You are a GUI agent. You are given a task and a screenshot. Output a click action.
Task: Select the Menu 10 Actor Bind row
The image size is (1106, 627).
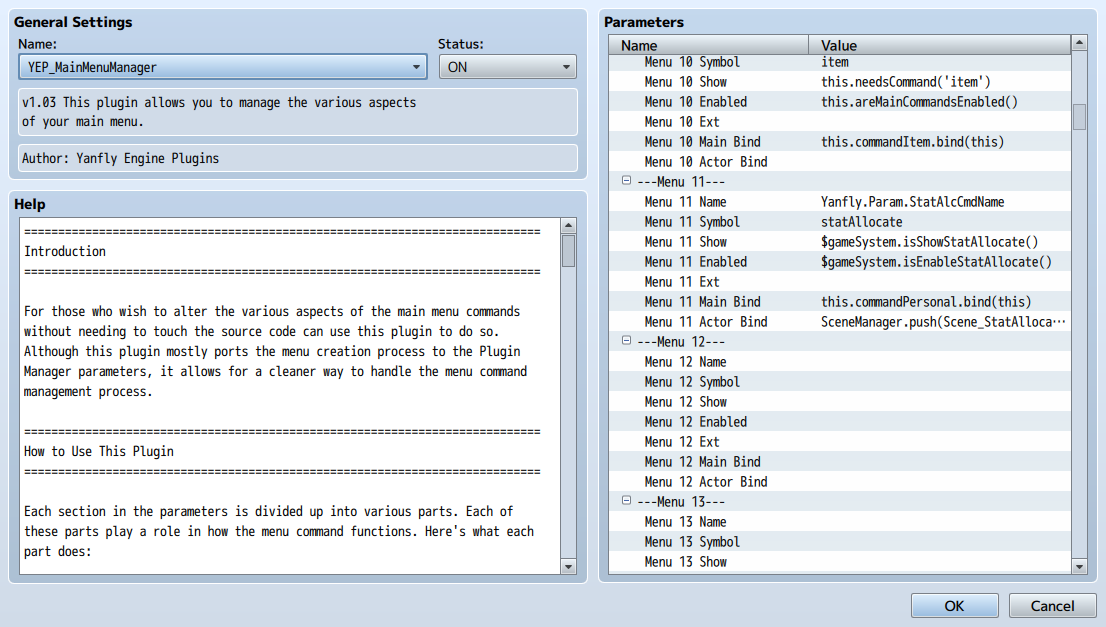[x=839, y=162]
